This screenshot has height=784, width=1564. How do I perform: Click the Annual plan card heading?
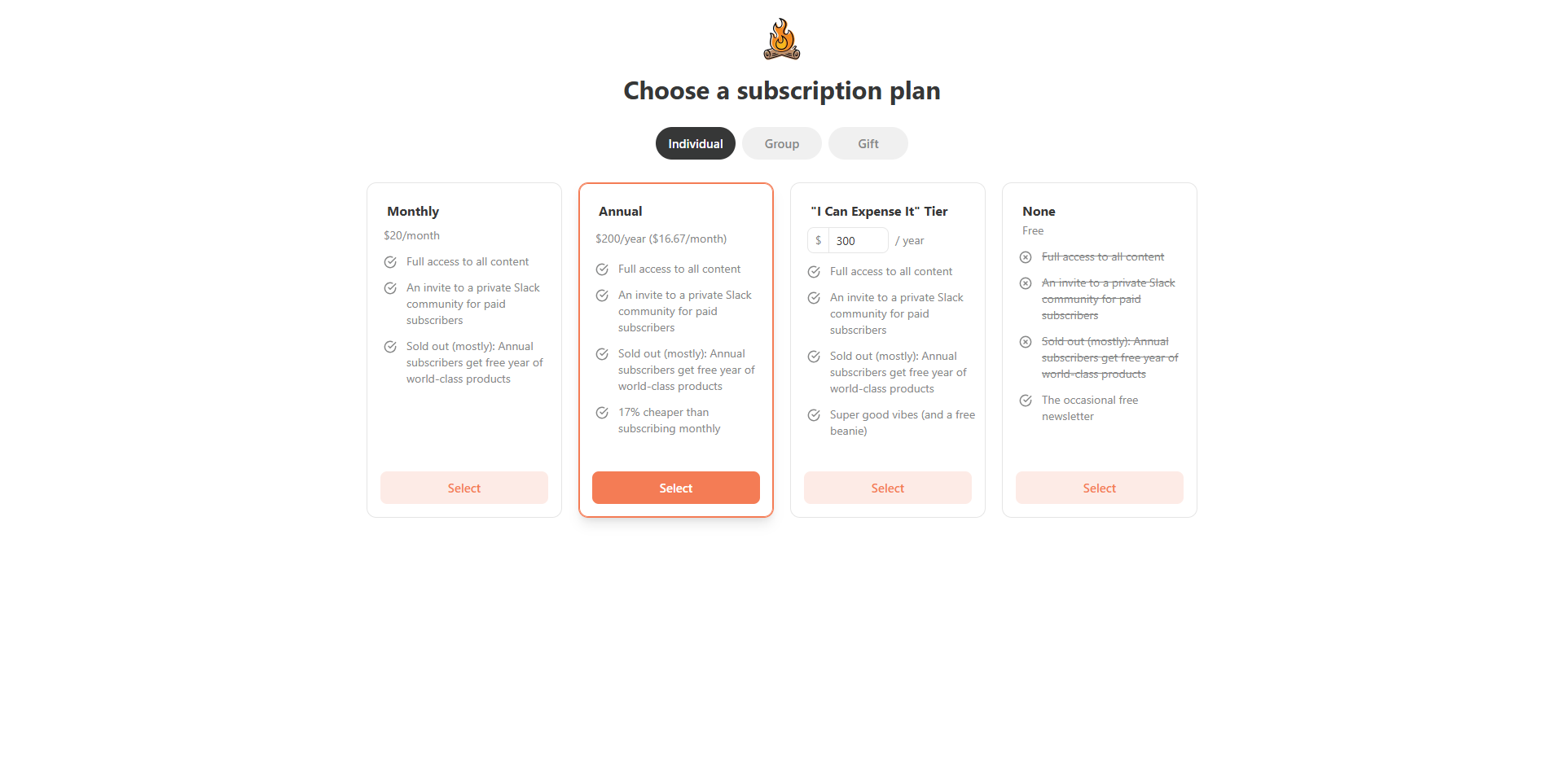(x=620, y=212)
